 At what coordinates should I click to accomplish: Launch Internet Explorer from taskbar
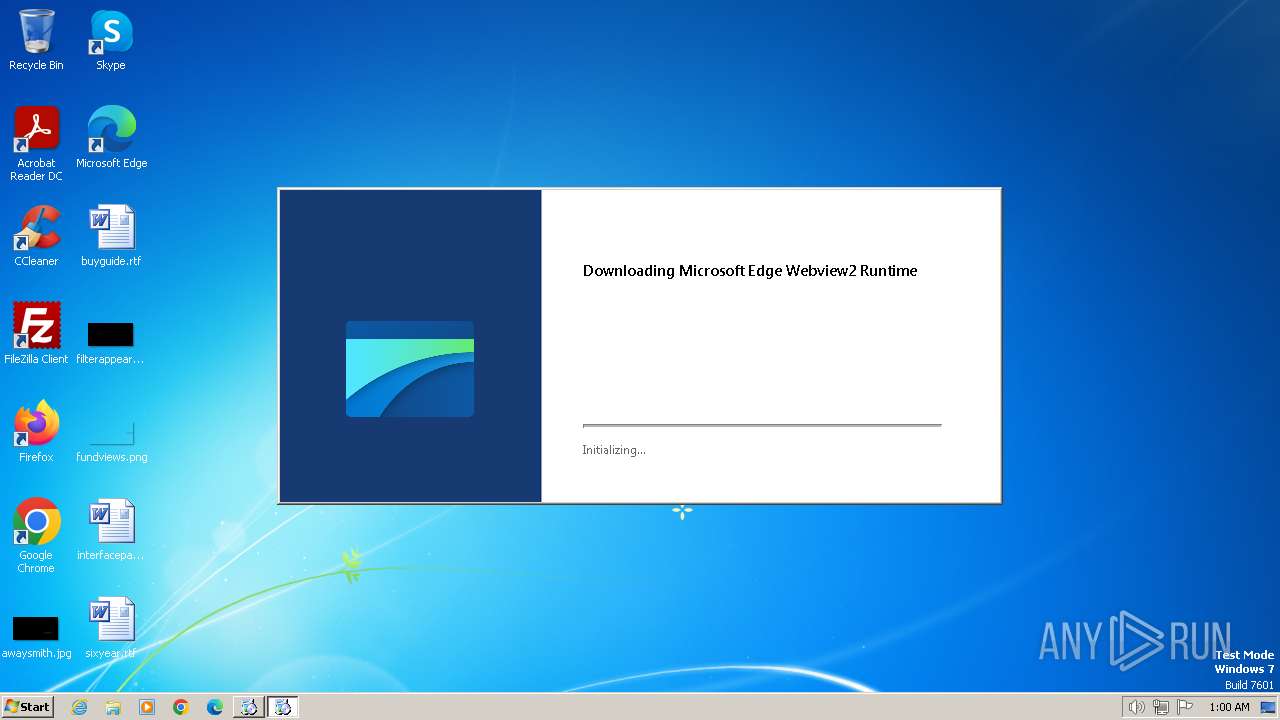pyautogui.click(x=79, y=707)
